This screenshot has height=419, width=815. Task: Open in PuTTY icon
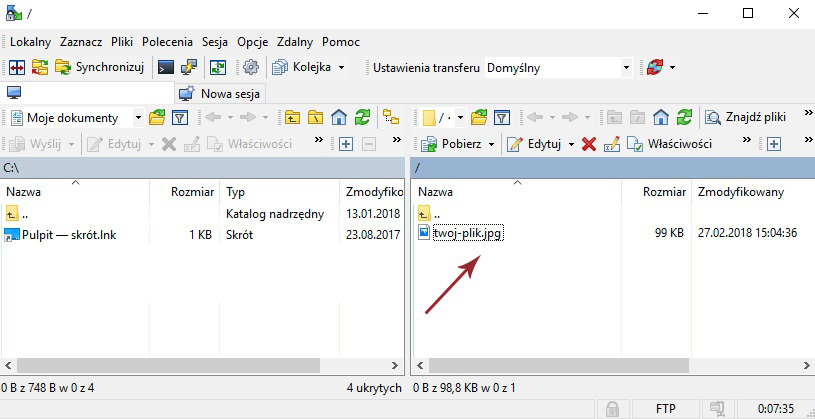(x=188, y=67)
